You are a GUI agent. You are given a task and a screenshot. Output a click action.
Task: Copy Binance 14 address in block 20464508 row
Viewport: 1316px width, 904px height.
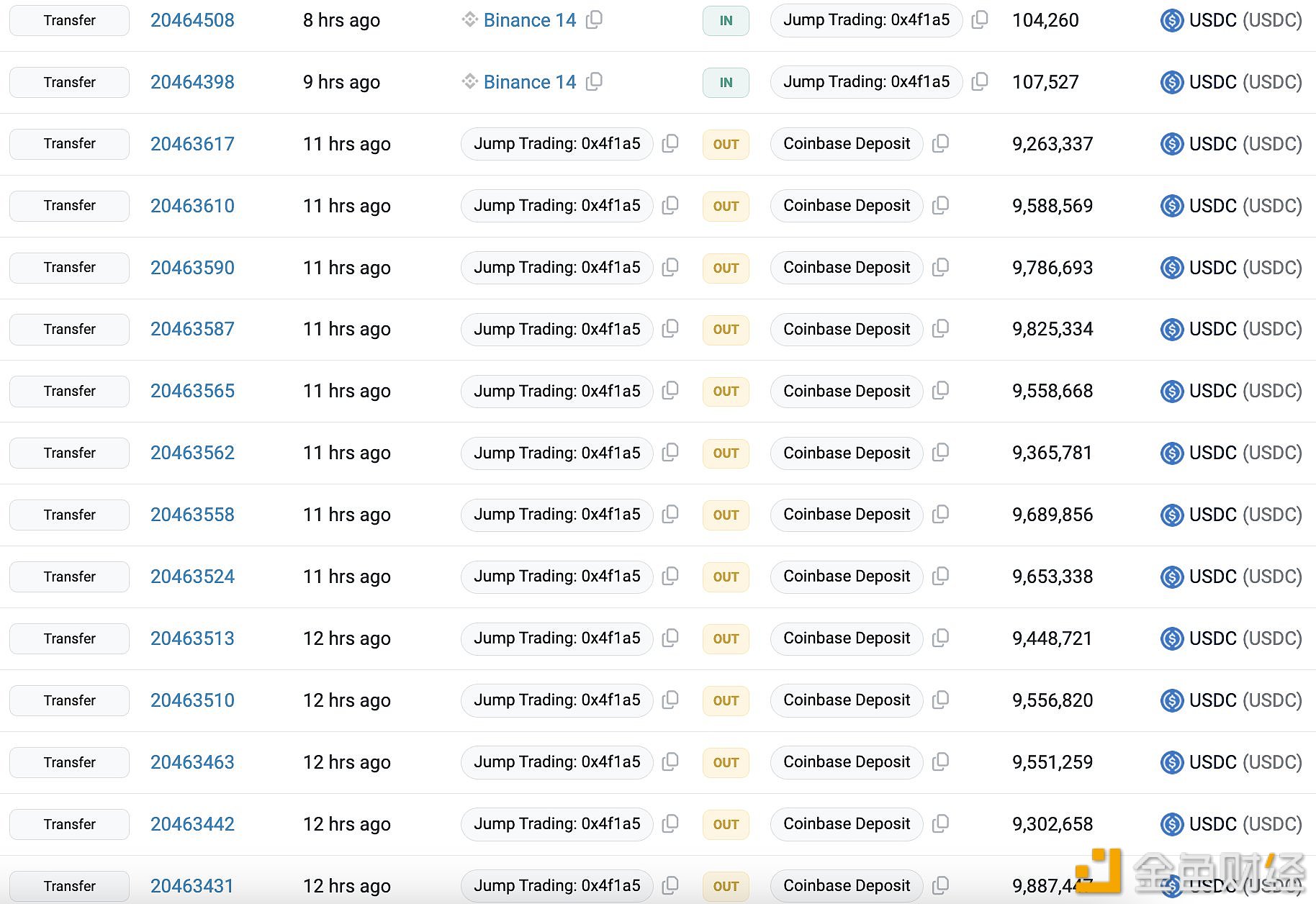(594, 20)
